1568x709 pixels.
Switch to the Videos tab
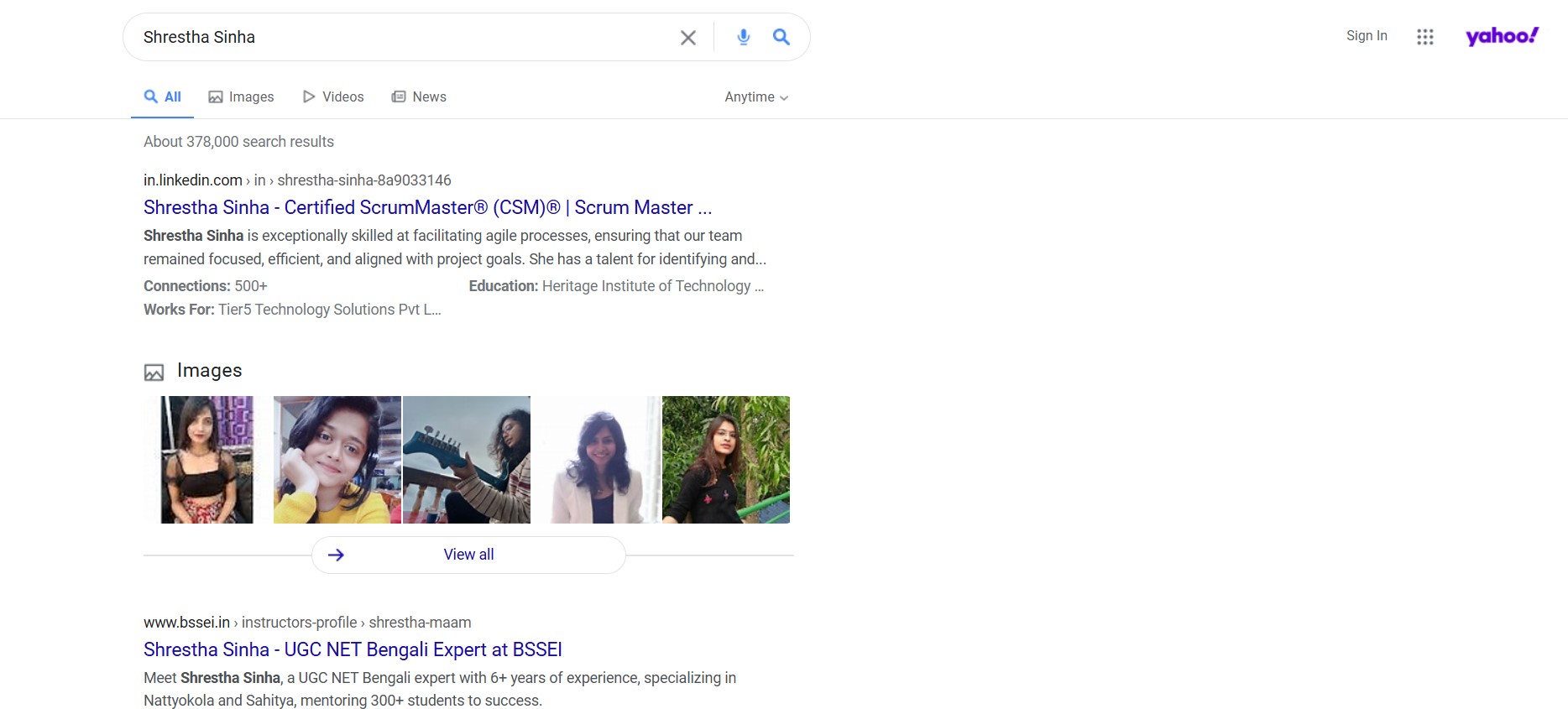[333, 97]
